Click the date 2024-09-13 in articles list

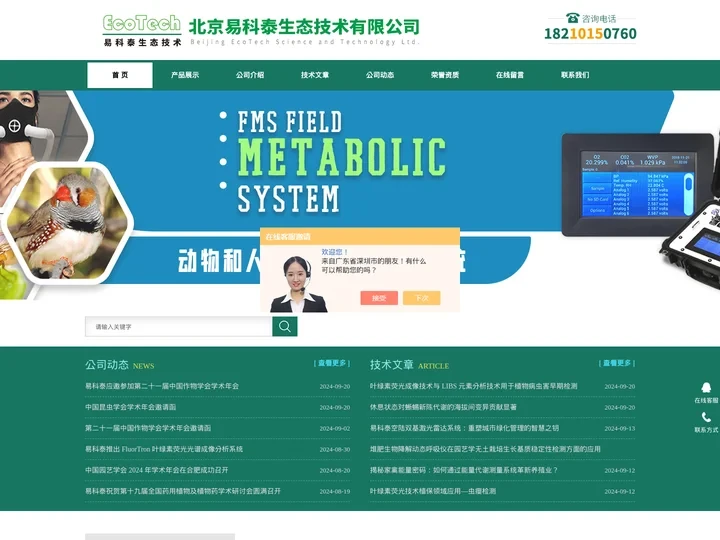619,428
